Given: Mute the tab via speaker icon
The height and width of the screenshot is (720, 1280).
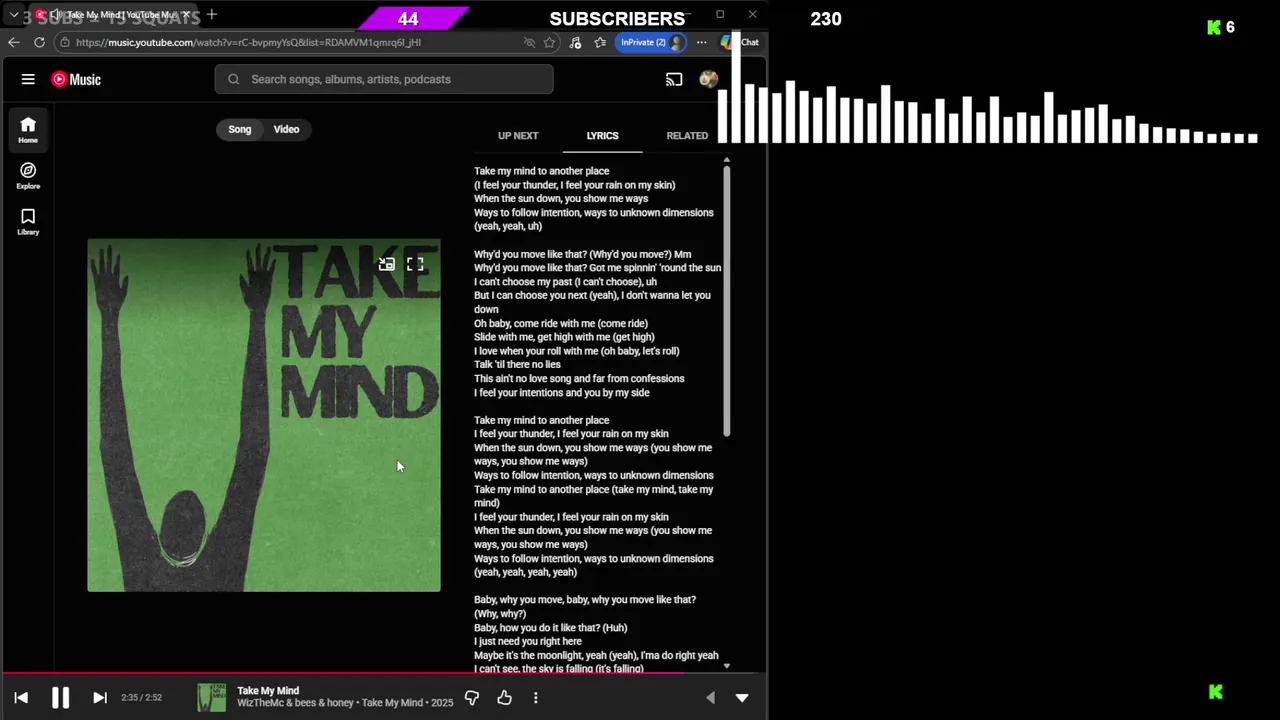Looking at the screenshot, I should tap(58, 15).
